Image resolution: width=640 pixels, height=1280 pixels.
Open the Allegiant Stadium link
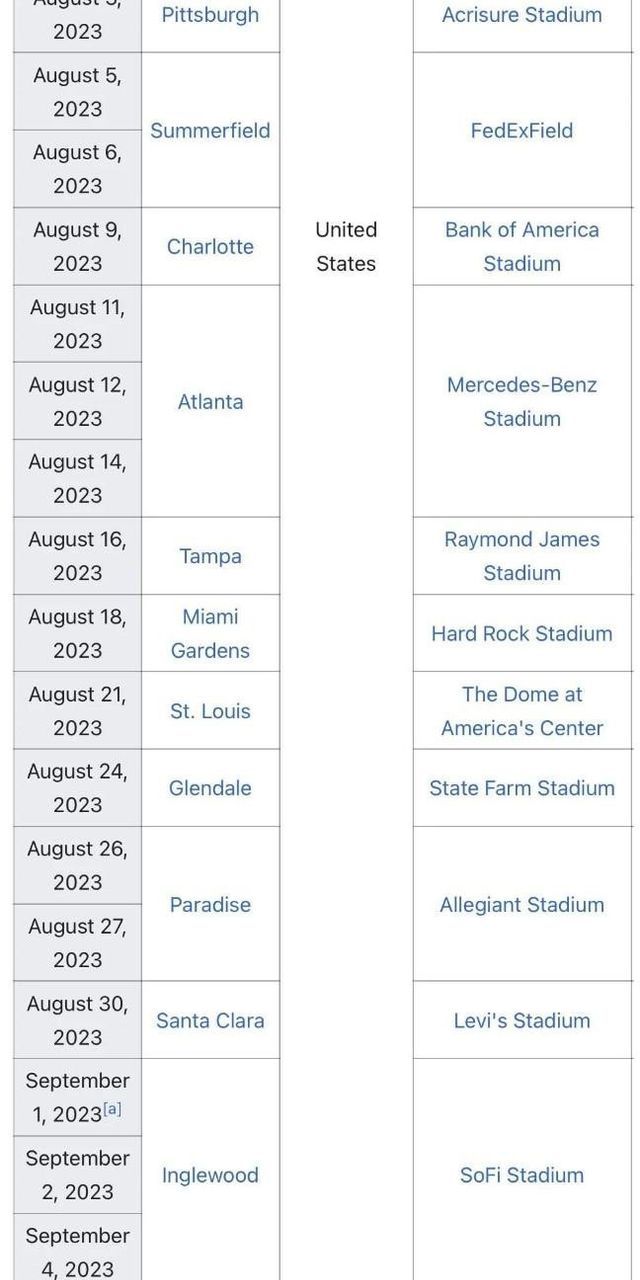tap(522, 904)
